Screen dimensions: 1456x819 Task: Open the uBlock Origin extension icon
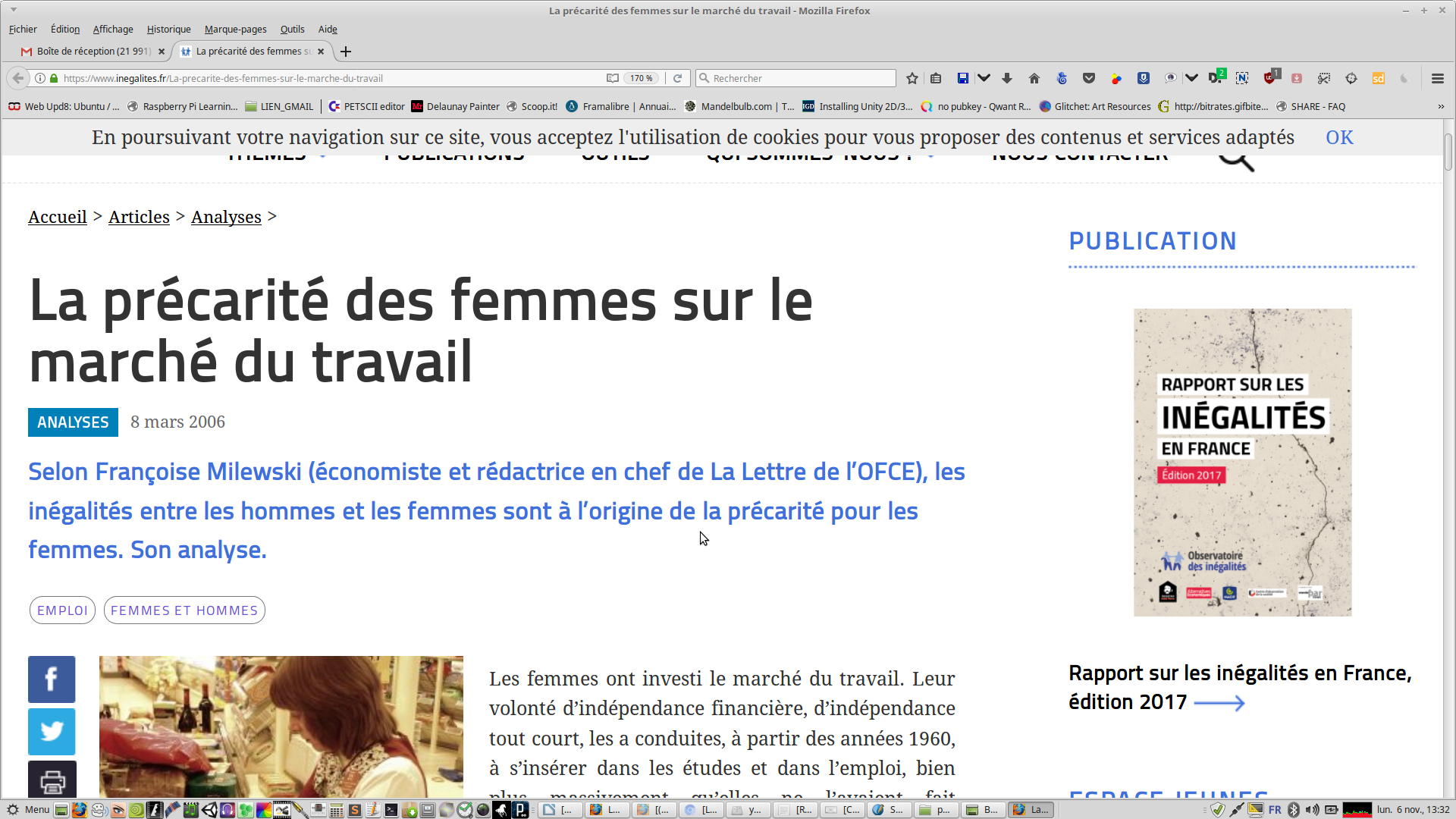click(1270, 77)
